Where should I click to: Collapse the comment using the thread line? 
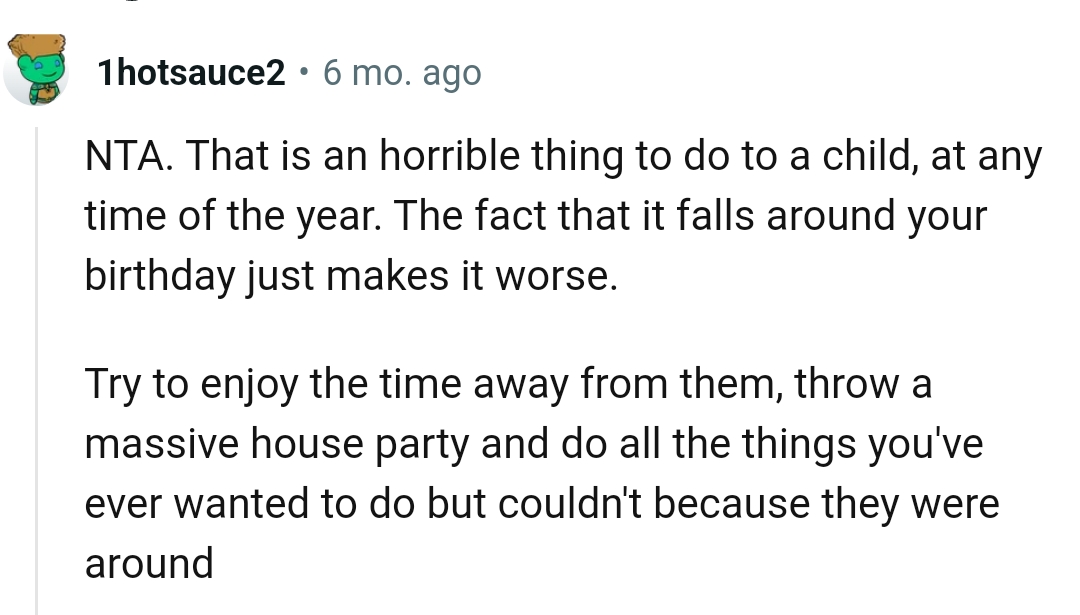36,370
